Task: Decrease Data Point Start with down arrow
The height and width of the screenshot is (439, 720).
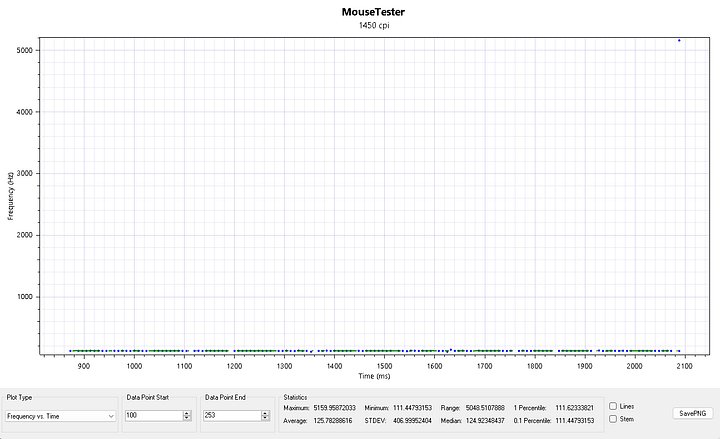Action: pos(187,418)
